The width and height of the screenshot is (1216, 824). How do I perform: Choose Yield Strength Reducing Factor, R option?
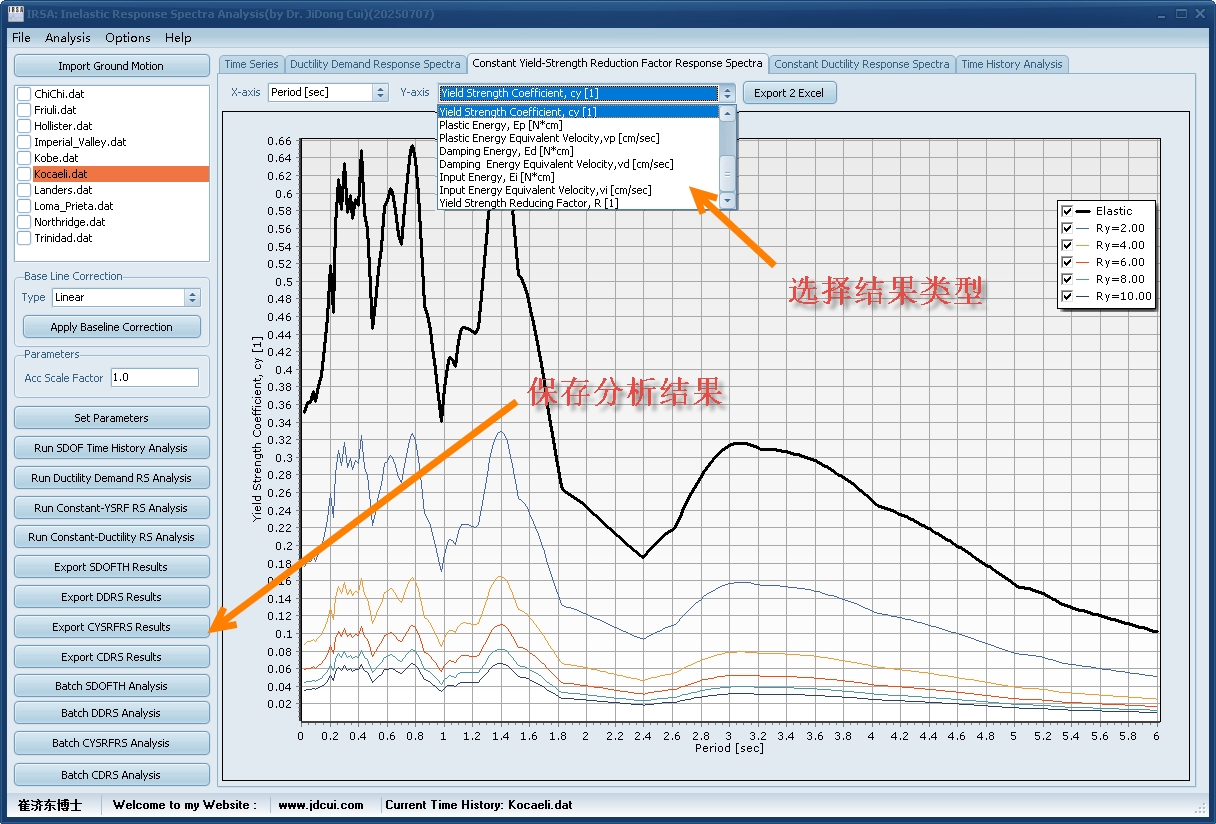(528, 203)
